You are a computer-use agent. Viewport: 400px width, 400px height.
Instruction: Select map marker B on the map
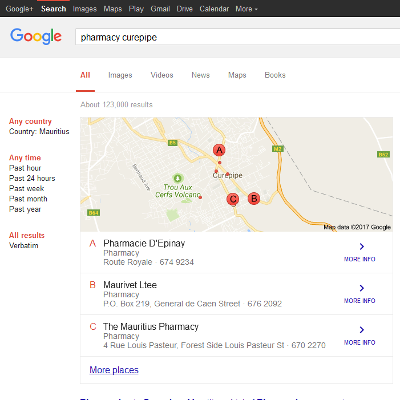254,199
